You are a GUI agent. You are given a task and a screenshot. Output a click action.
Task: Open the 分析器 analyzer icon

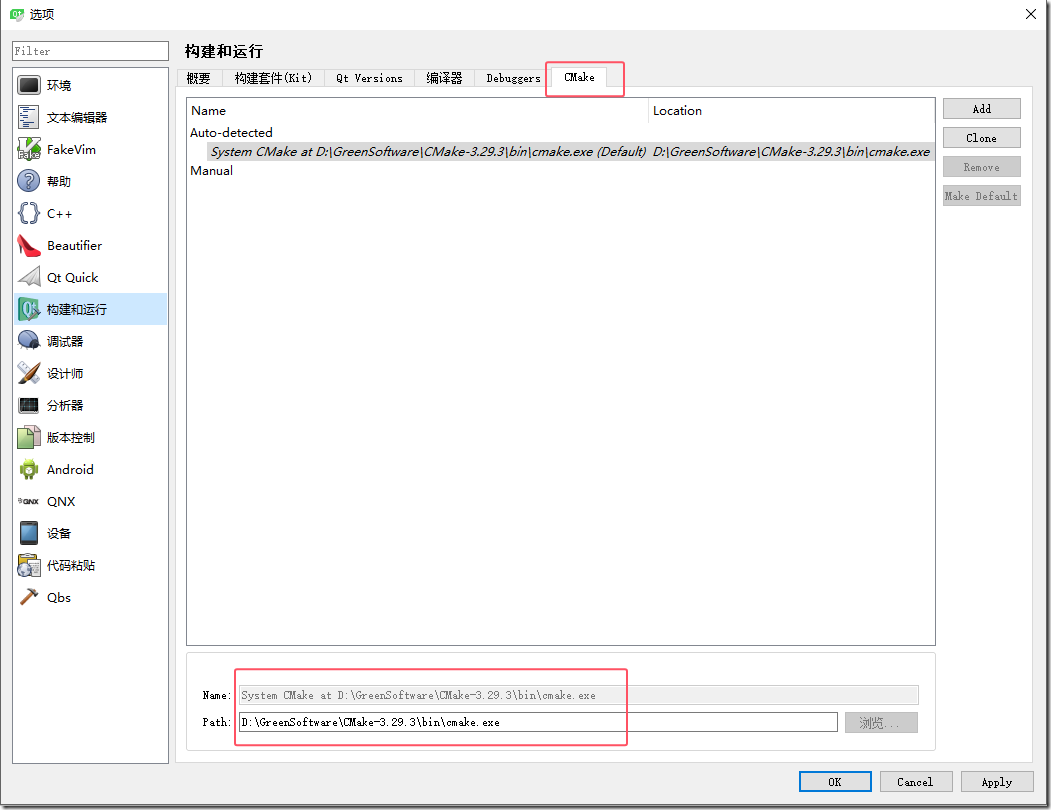point(29,405)
